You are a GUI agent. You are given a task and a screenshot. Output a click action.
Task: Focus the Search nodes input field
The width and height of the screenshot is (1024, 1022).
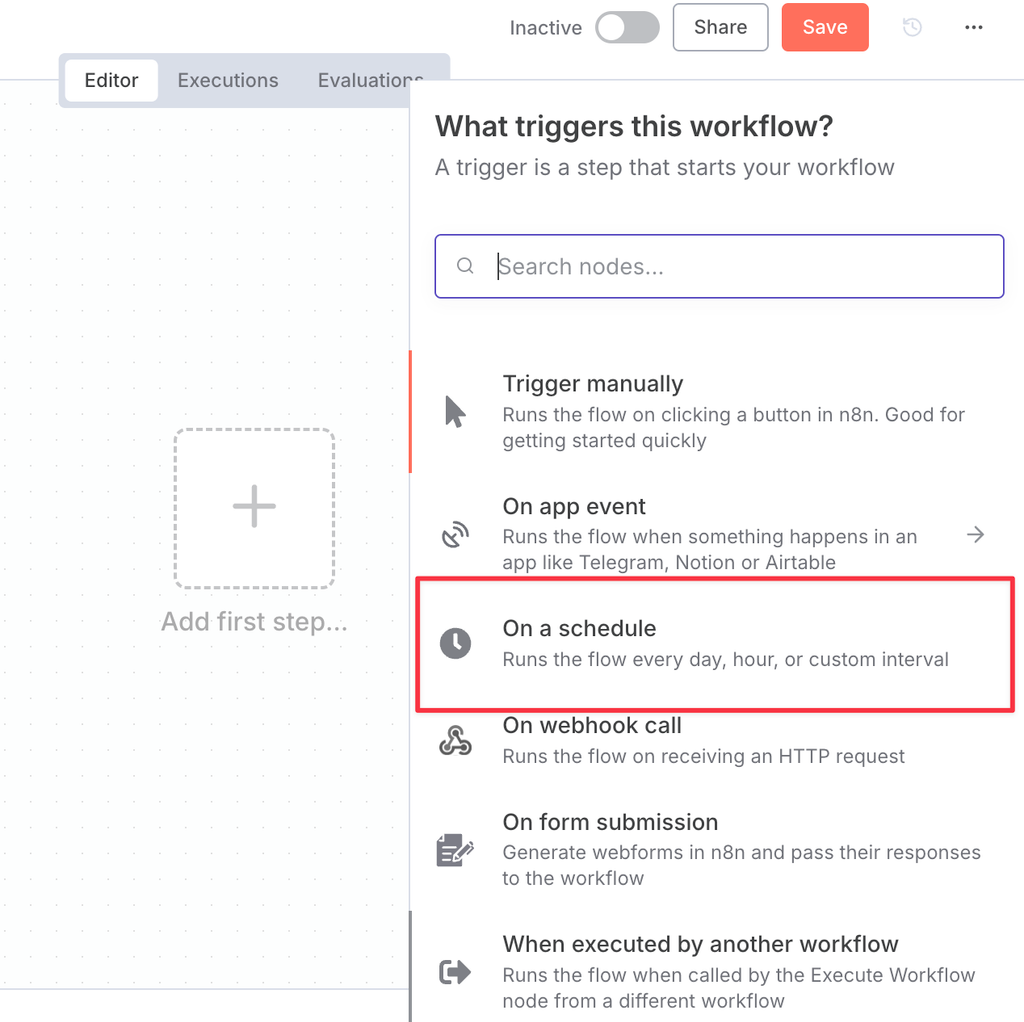(x=719, y=266)
